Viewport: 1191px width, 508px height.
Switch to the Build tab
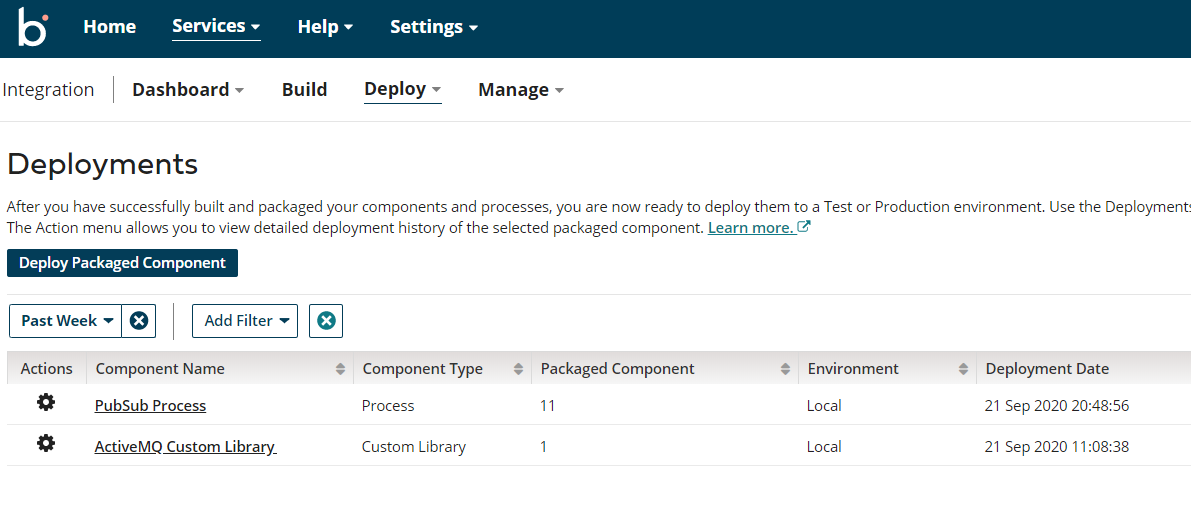click(x=304, y=90)
